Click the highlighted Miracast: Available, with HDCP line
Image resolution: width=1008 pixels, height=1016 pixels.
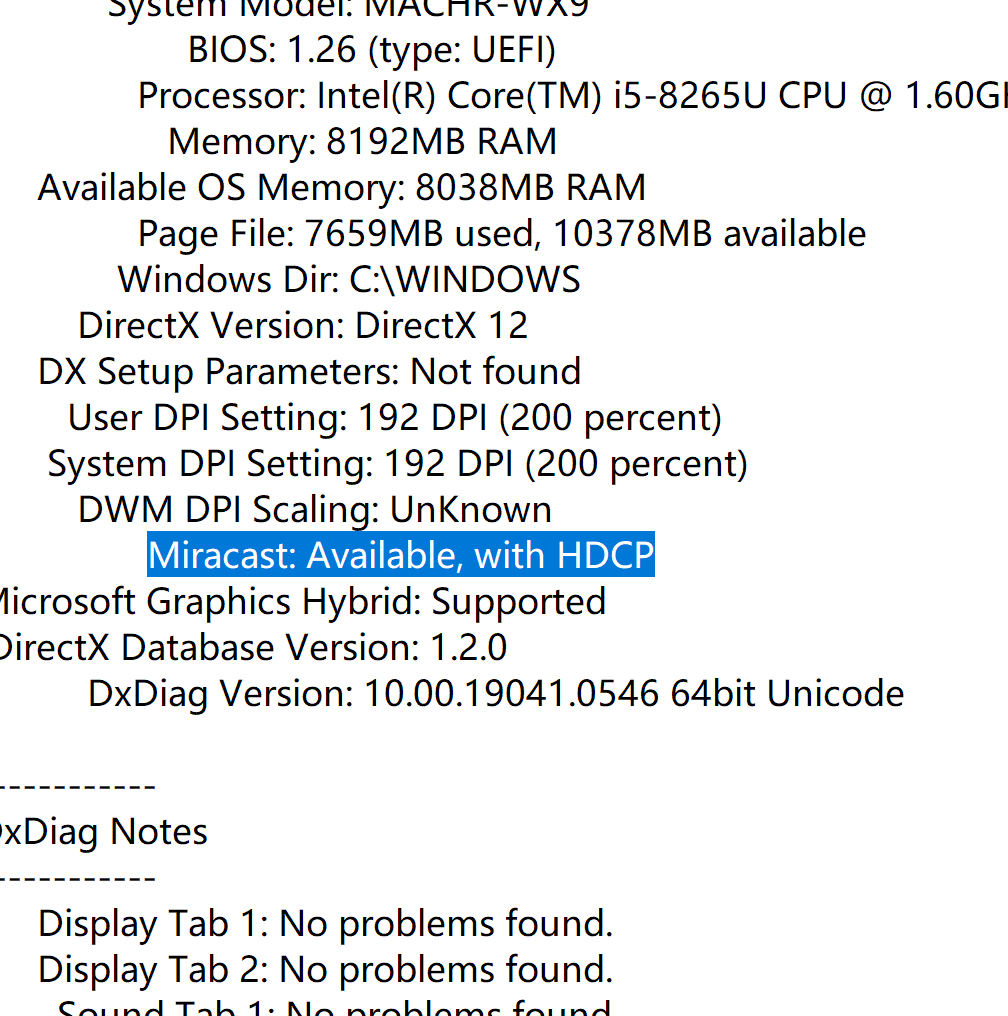(x=401, y=555)
